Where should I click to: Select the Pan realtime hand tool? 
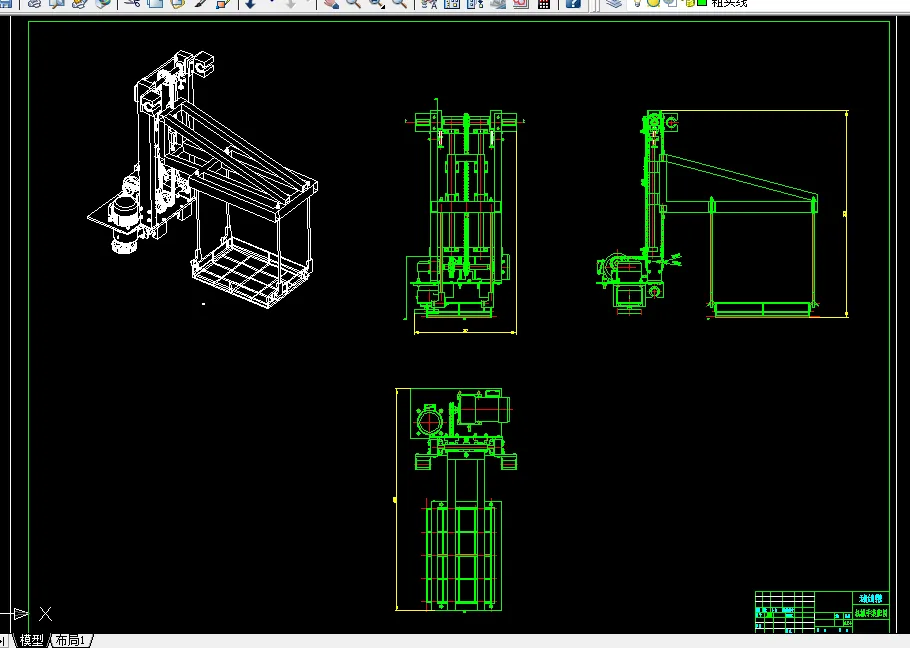(331, 3)
